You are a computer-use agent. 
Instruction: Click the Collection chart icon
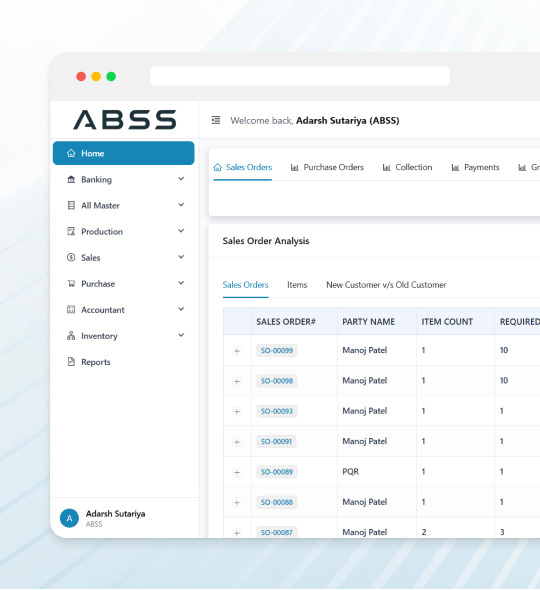click(386, 167)
